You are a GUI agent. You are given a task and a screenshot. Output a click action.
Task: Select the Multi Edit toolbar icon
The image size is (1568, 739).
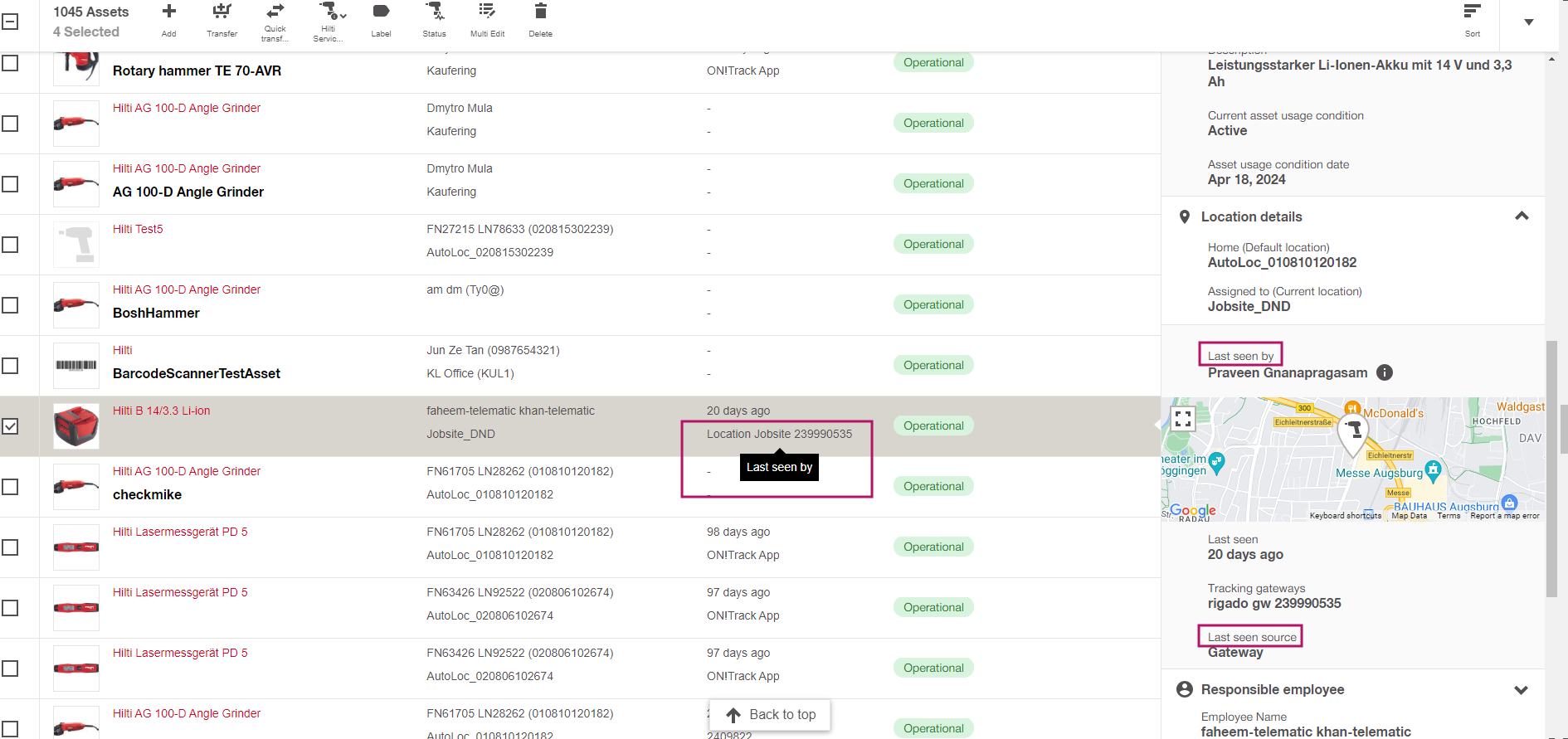pyautogui.click(x=487, y=12)
